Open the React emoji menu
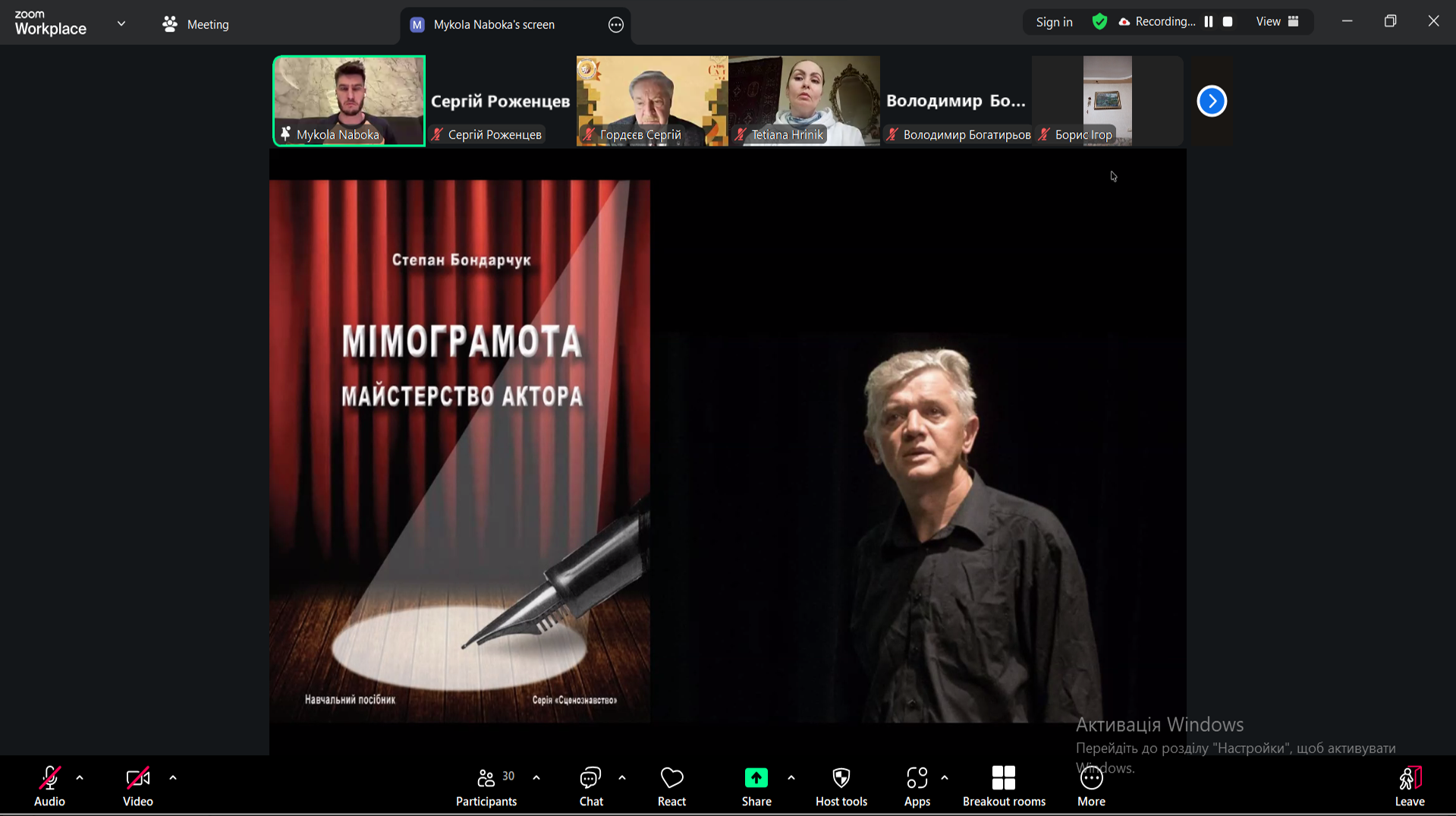 671,786
